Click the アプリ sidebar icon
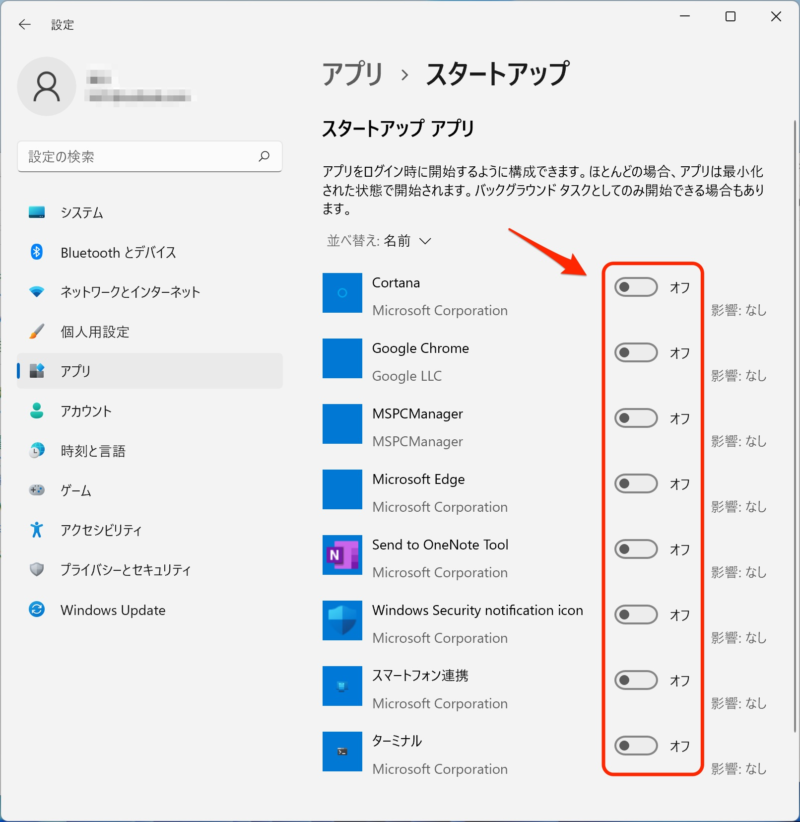The image size is (800, 822). click(37, 371)
